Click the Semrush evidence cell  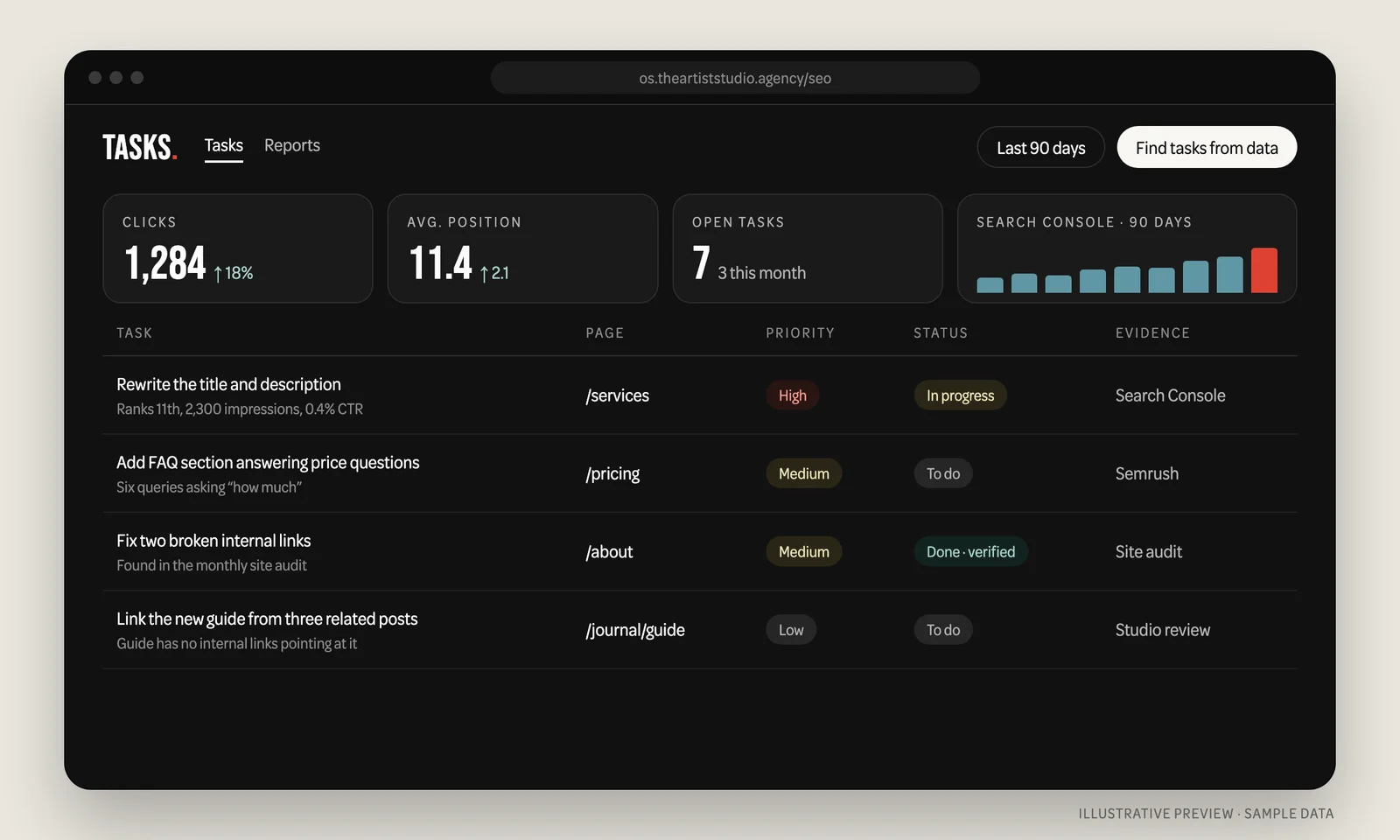tap(1147, 473)
